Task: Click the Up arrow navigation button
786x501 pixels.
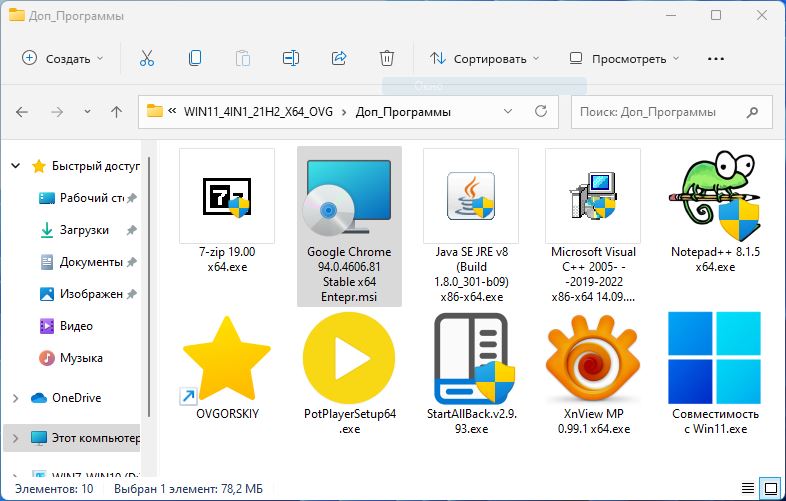Action: point(117,112)
